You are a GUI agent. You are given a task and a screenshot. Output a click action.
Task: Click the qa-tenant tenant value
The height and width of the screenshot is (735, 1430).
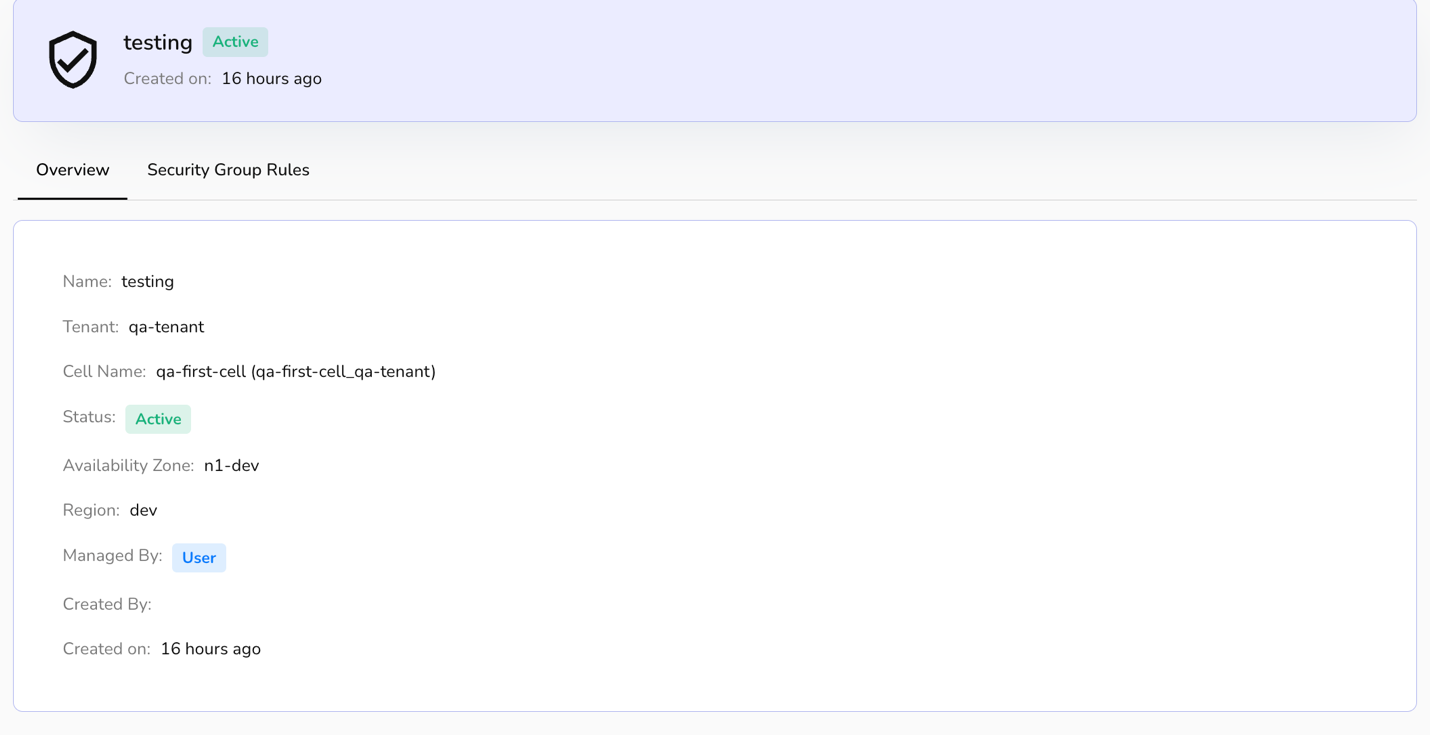point(166,327)
